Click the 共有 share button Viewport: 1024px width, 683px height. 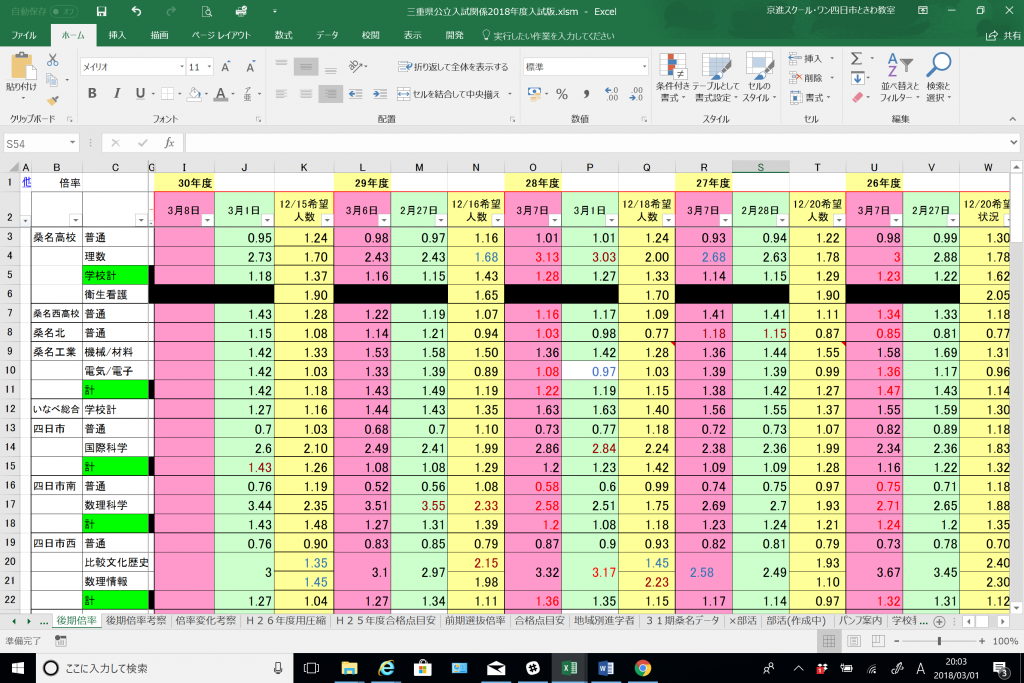(996, 35)
